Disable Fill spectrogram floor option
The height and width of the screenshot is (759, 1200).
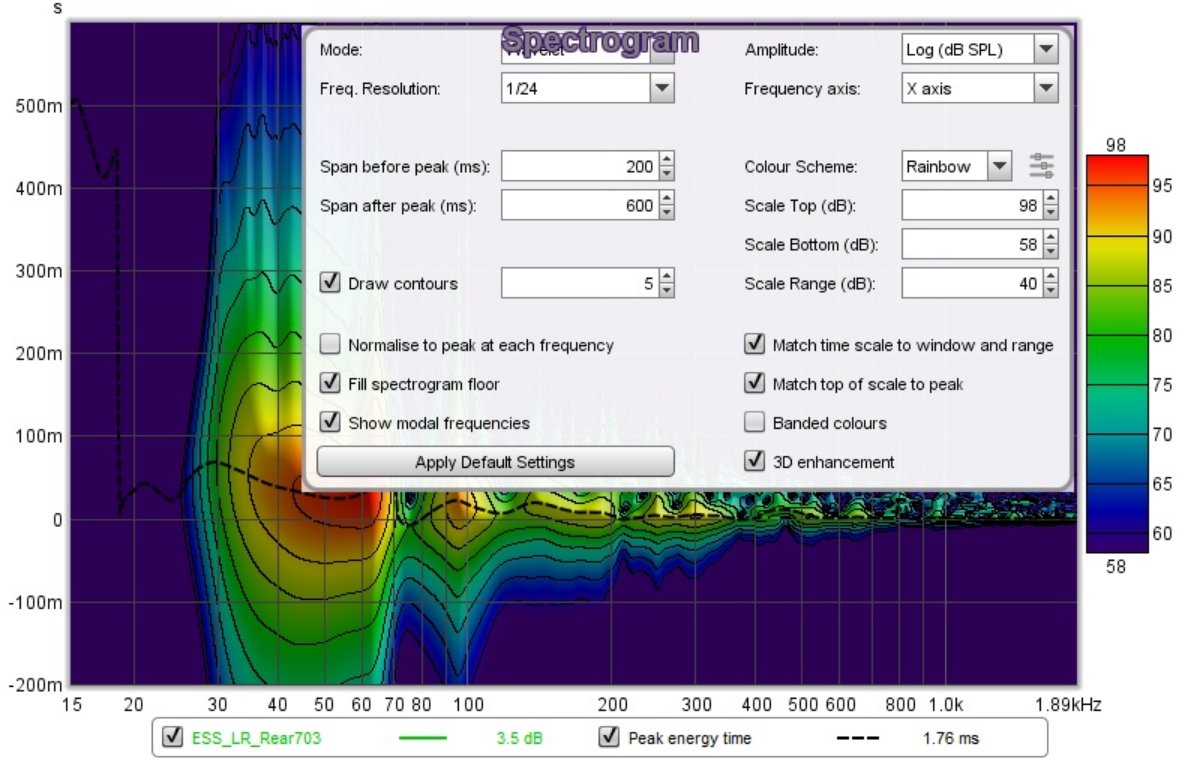coord(329,383)
